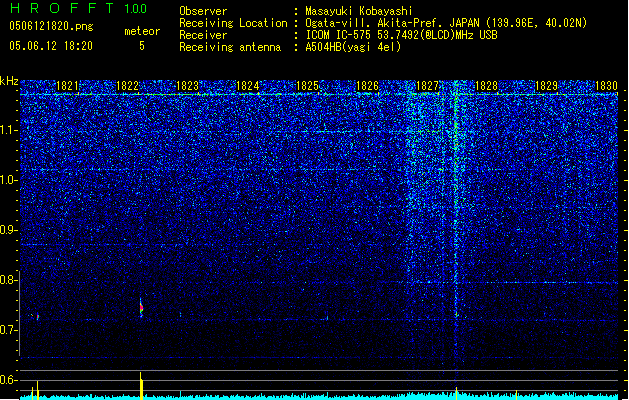Click the 1822 time axis marker
The height and width of the screenshot is (400, 629).
tap(127, 86)
